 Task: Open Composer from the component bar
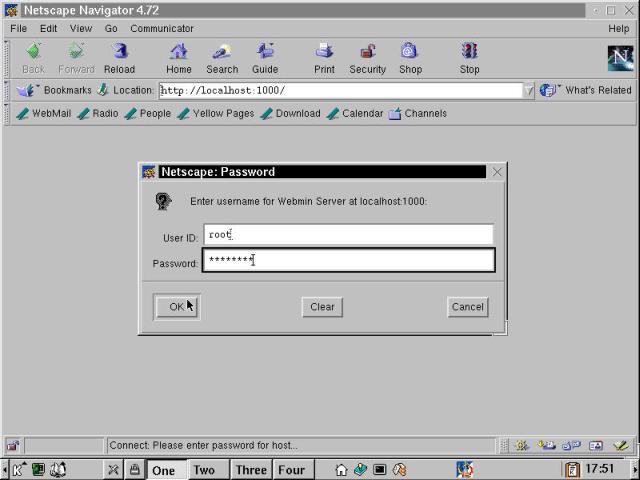pos(621,445)
